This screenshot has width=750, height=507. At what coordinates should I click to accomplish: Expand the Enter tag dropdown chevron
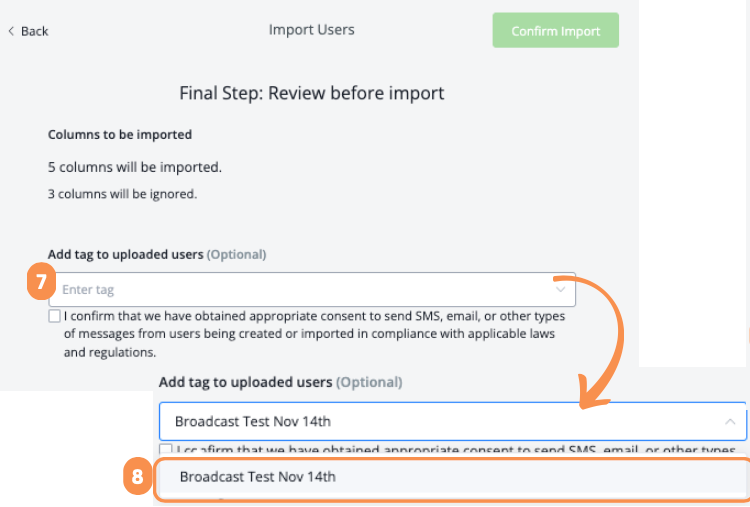tap(560, 289)
